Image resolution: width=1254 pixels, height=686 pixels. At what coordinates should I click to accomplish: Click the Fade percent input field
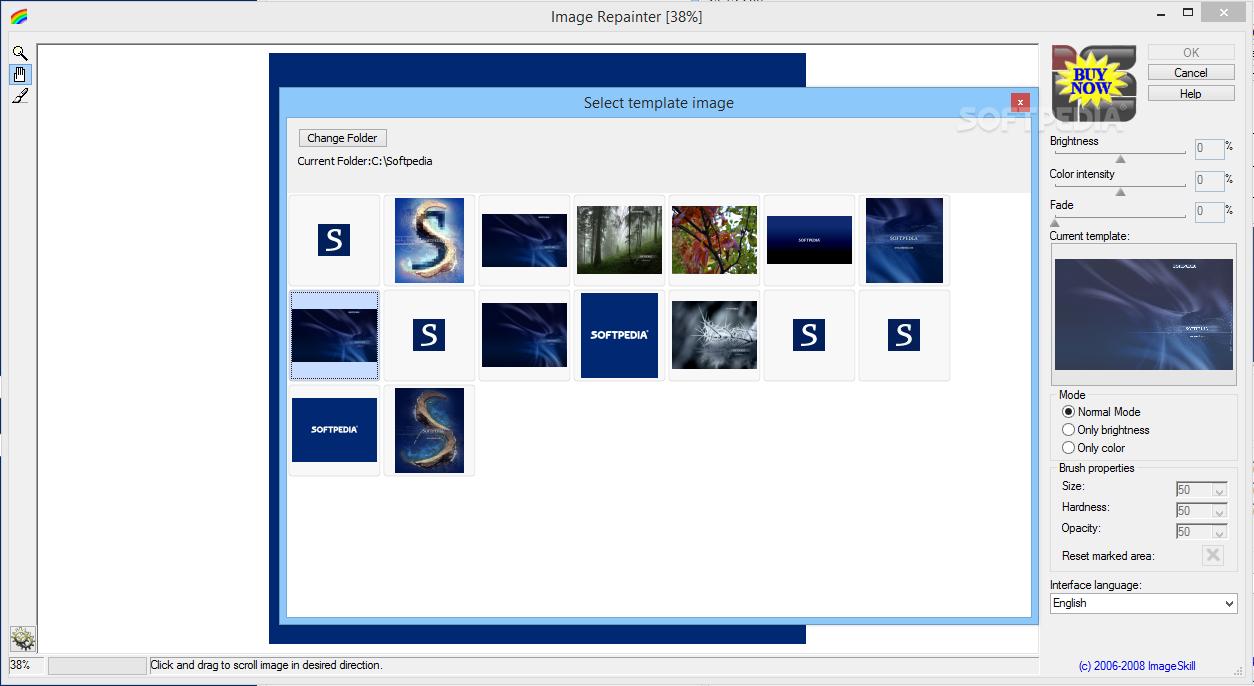click(1209, 212)
